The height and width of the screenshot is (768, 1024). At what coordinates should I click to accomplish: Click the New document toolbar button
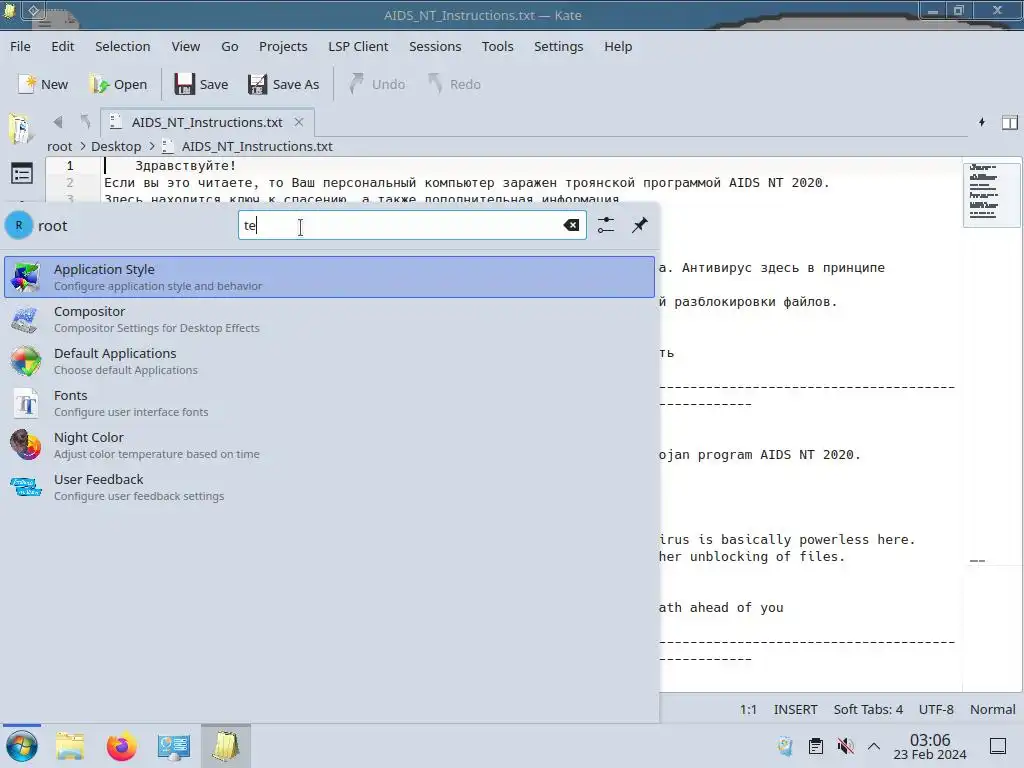coord(43,84)
